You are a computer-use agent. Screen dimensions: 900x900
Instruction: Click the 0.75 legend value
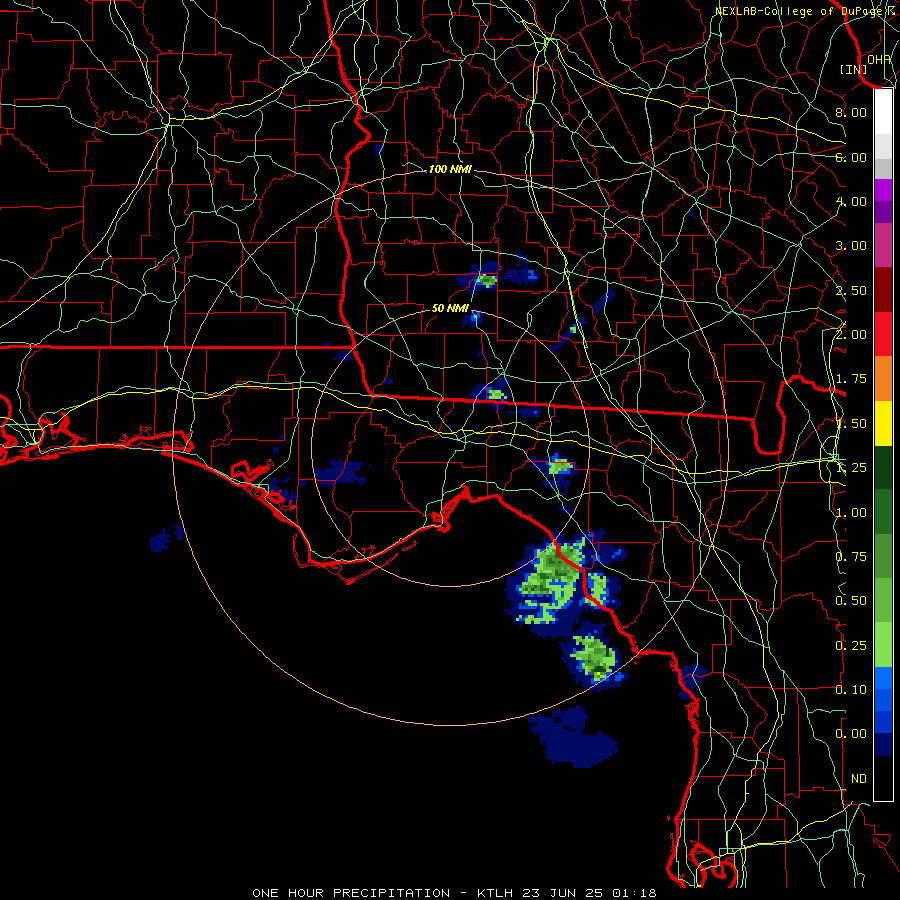[851, 557]
